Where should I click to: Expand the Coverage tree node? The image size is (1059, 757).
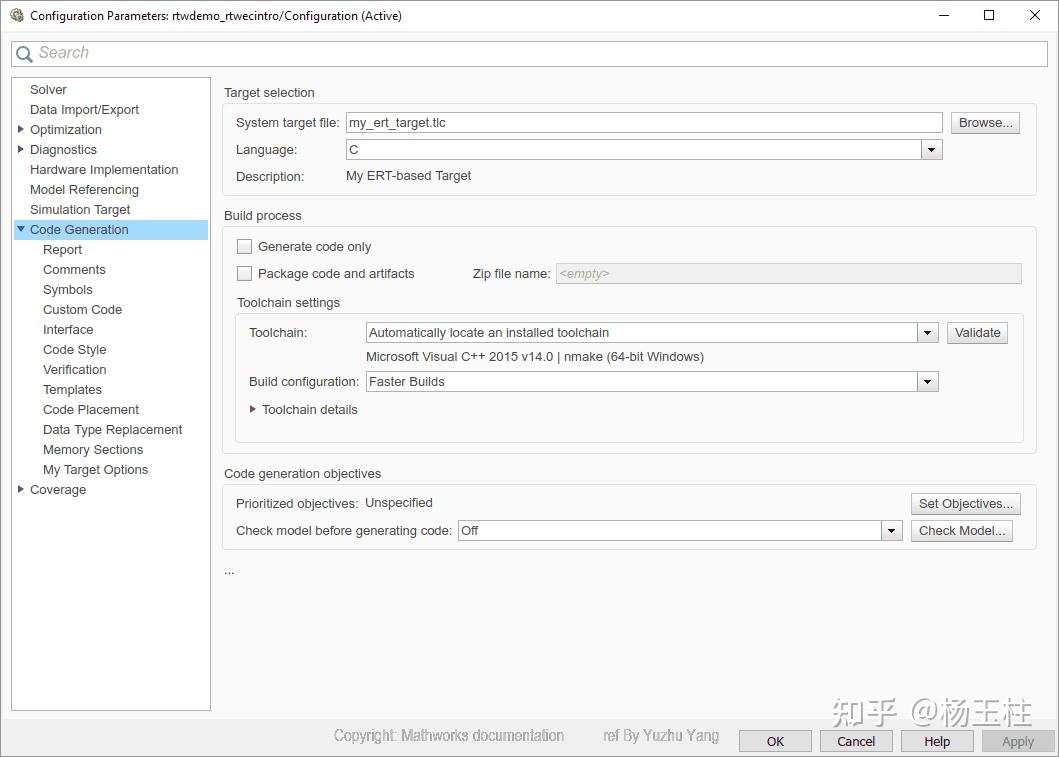click(x=20, y=489)
